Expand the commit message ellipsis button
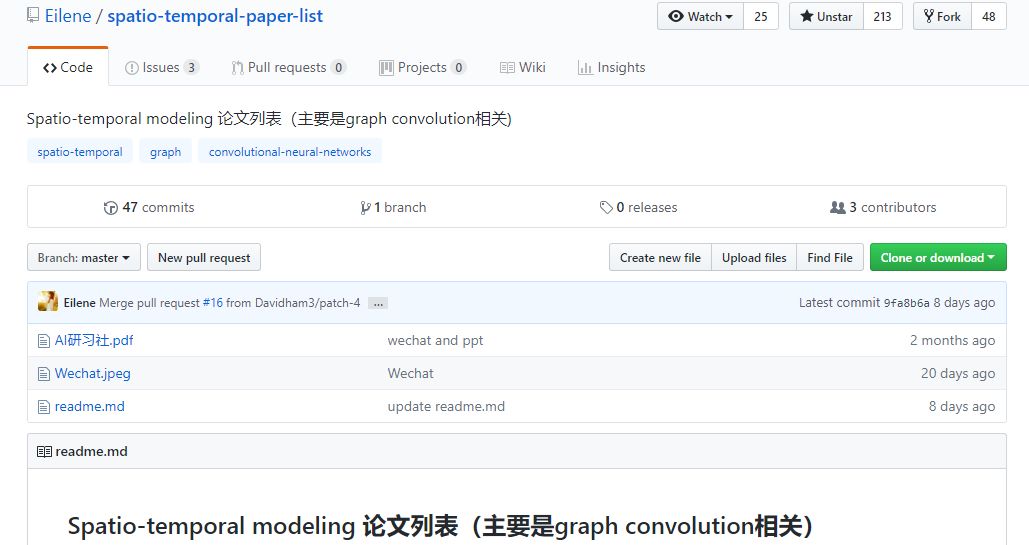This screenshot has width=1029, height=545. pyautogui.click(x=378, y=303)
